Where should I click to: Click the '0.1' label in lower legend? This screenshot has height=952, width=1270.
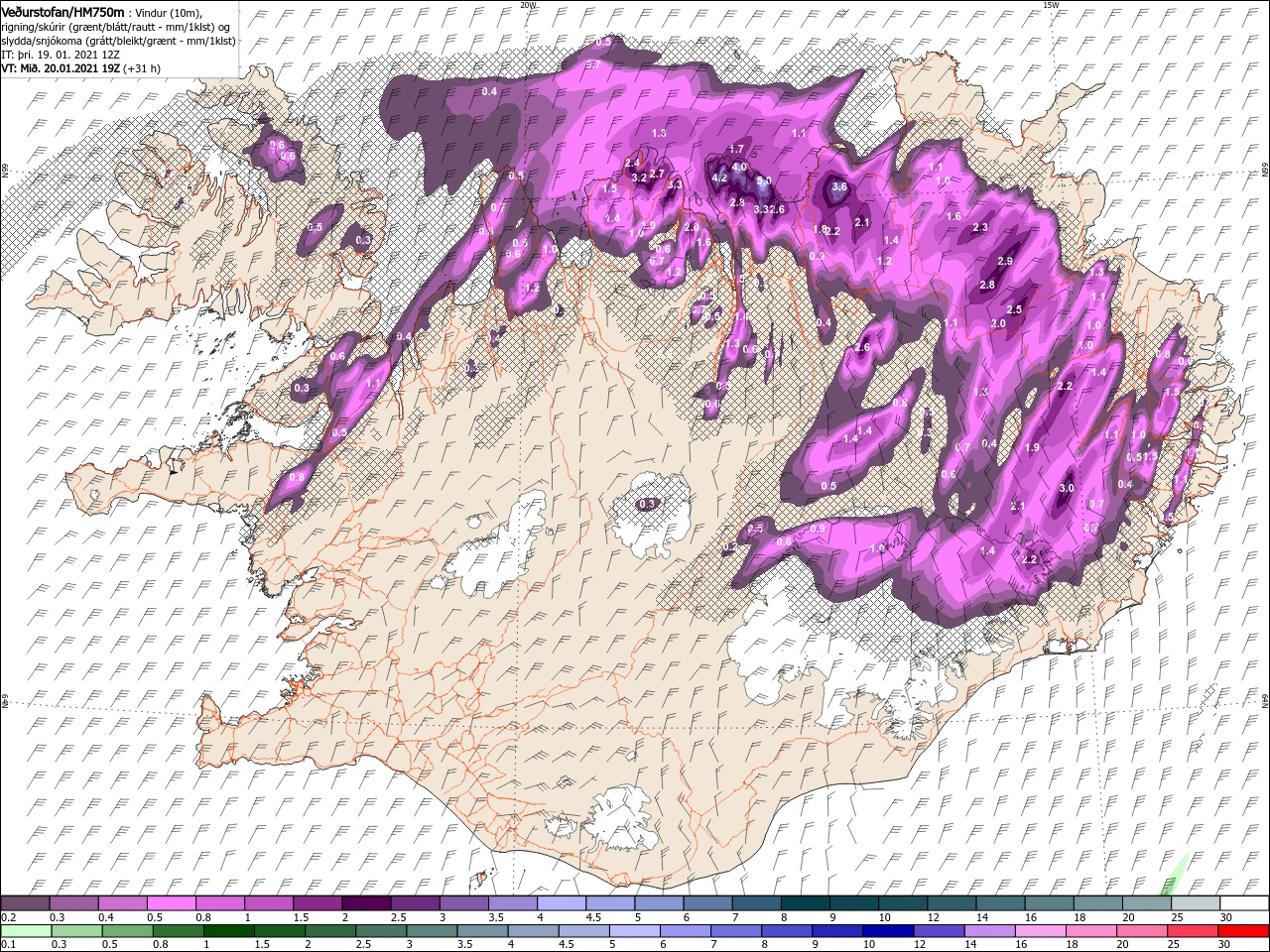click(8, 945)
